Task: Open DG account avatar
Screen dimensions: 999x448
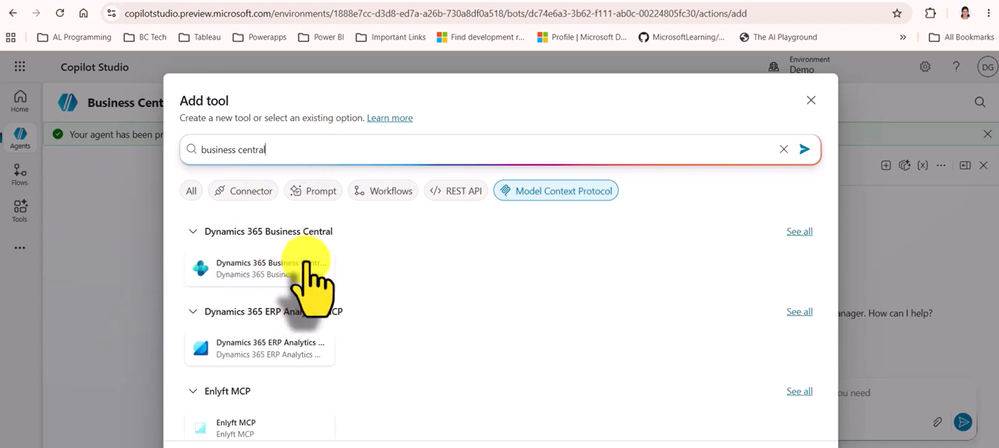Action: coord(987,67)
